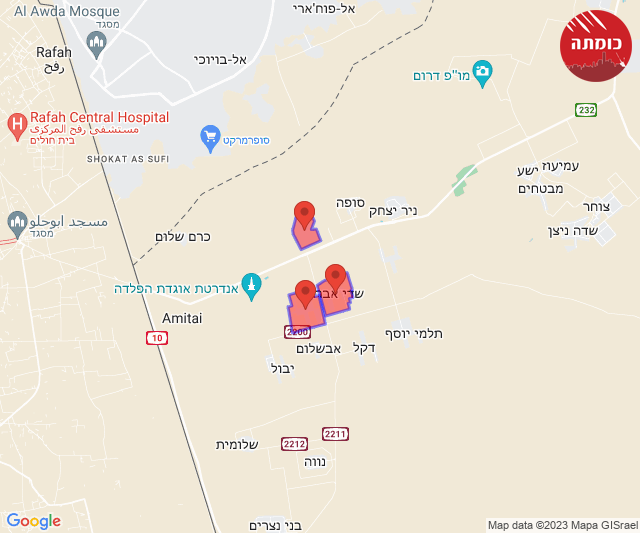This screenshot has height=533, width=640.
Task: Click the Map data ©2023 attribution text
Action: tap(563, 525)
